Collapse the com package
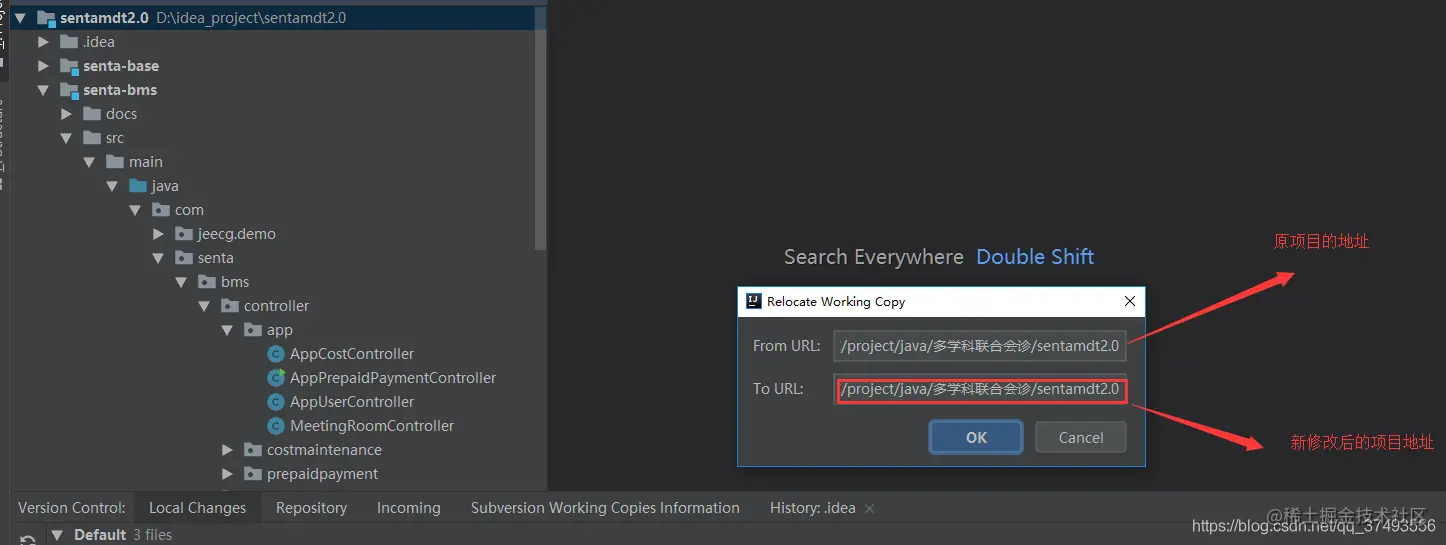This screenshot has width=1446, height=545. [x=135, y=210]
